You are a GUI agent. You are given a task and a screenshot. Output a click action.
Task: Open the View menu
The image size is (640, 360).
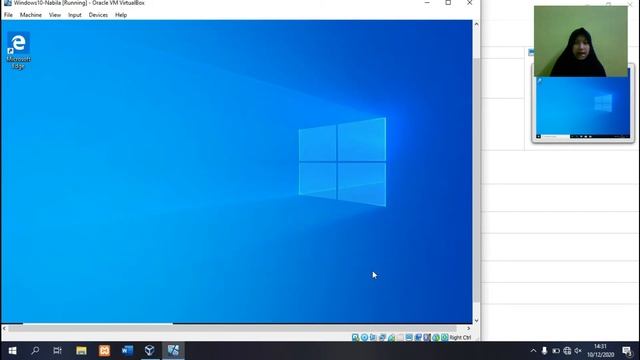click(55, 15)
